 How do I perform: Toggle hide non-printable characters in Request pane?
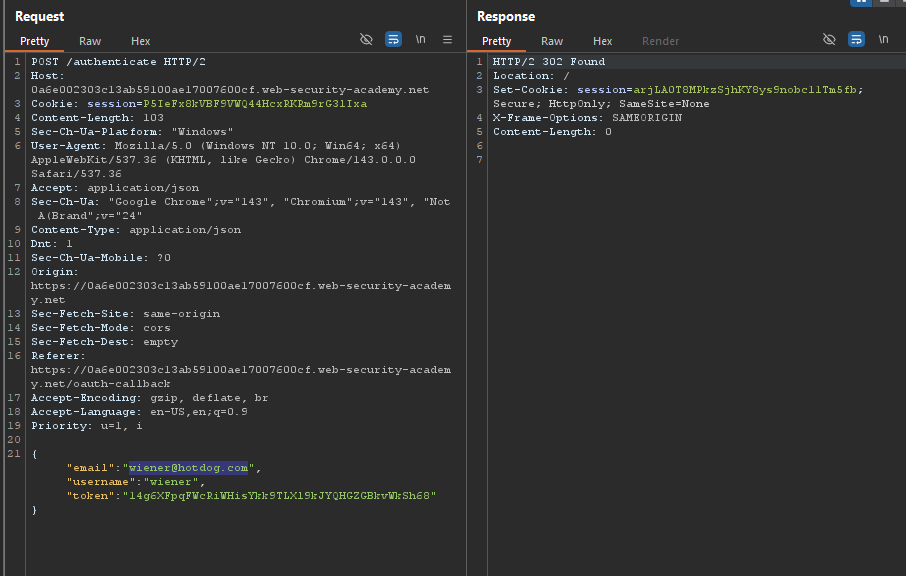tap(366, 39)
